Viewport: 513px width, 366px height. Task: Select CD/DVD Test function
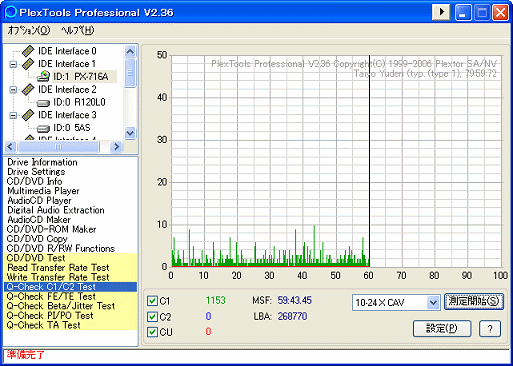click(x=36, y=258)
